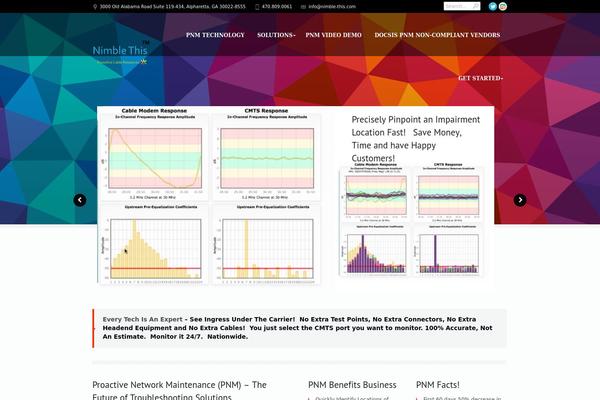Expand the Get Started dropdown

pyautogui.click(x=480, y=78)
